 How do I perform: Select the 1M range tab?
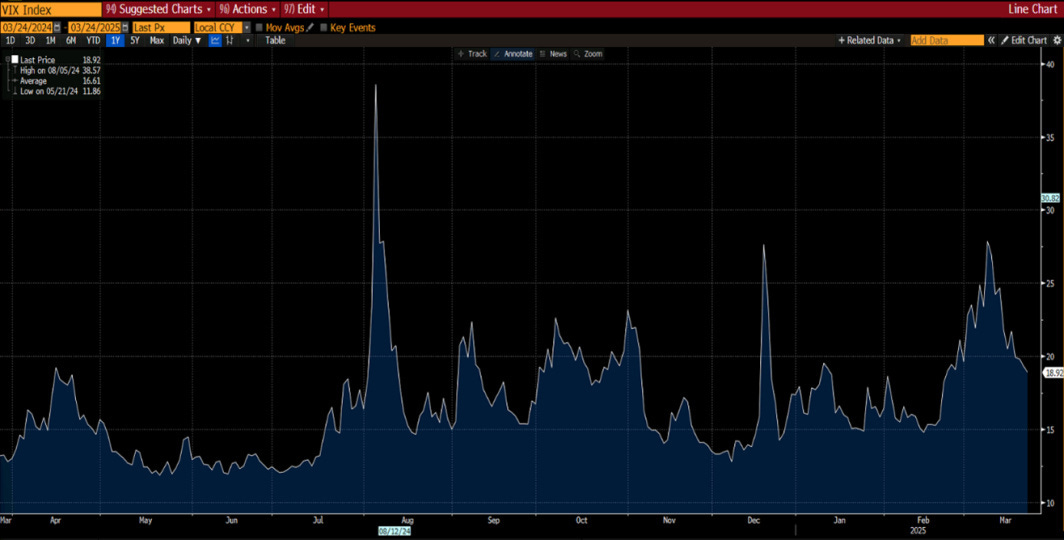tap(50, 40)
